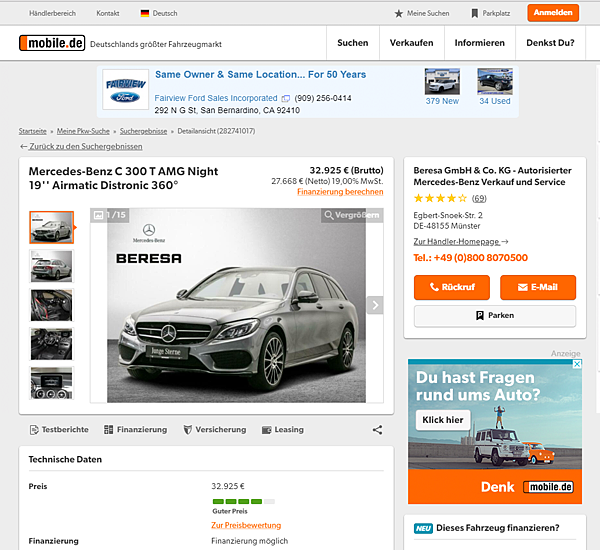This screenshot has width=600, height=550.
Task: Open the Versicherung tab
Action: [215, 430]
